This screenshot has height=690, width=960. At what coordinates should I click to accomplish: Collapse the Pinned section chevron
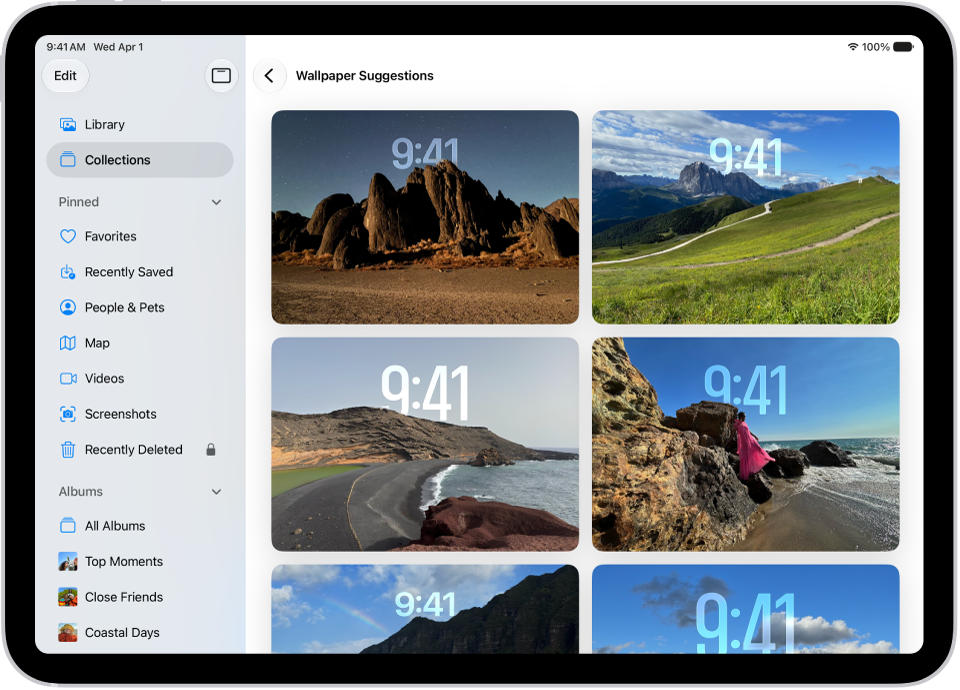click(217, 202)
